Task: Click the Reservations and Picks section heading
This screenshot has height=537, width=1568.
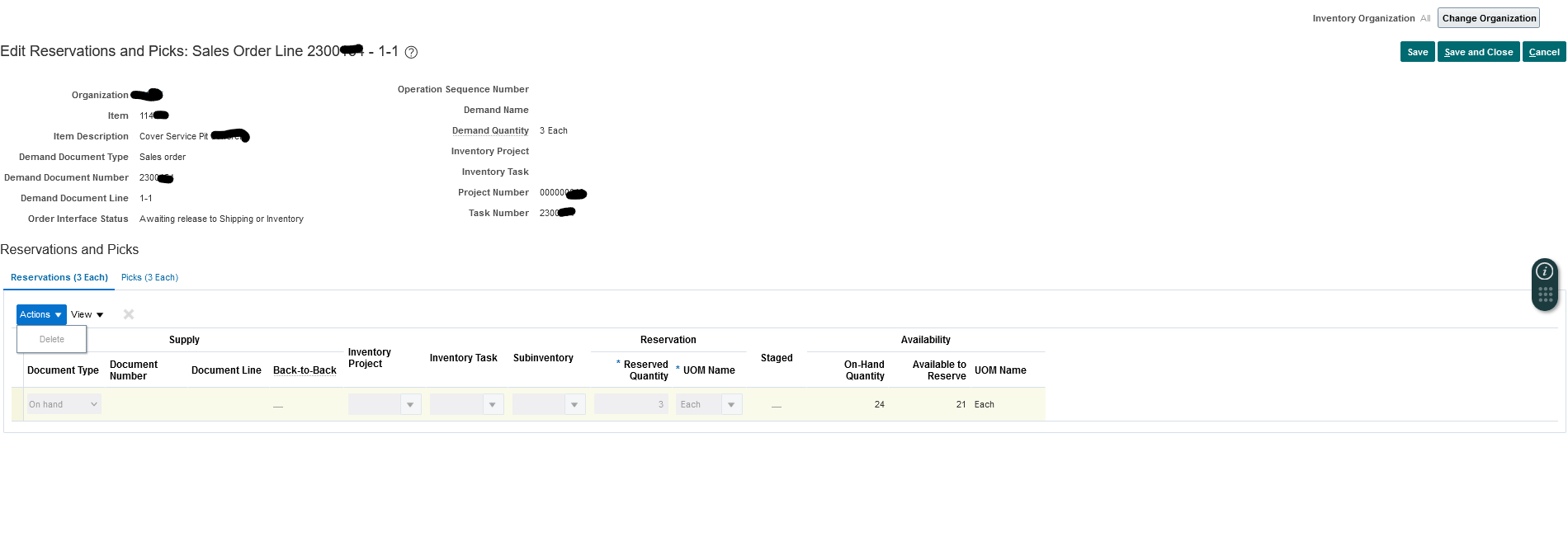Action: coord(69,249)
